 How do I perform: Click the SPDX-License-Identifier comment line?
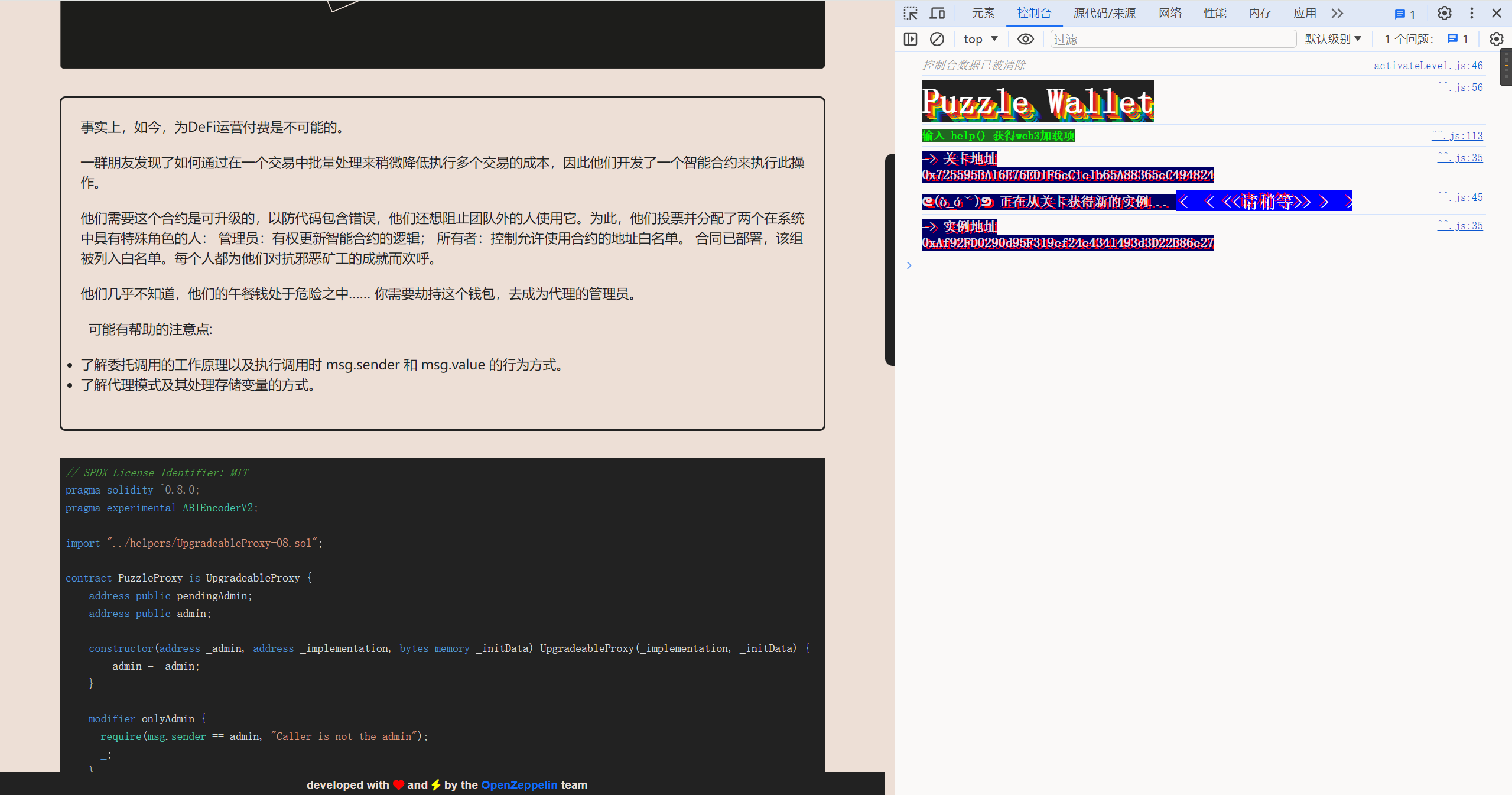[x=157, y=472]
